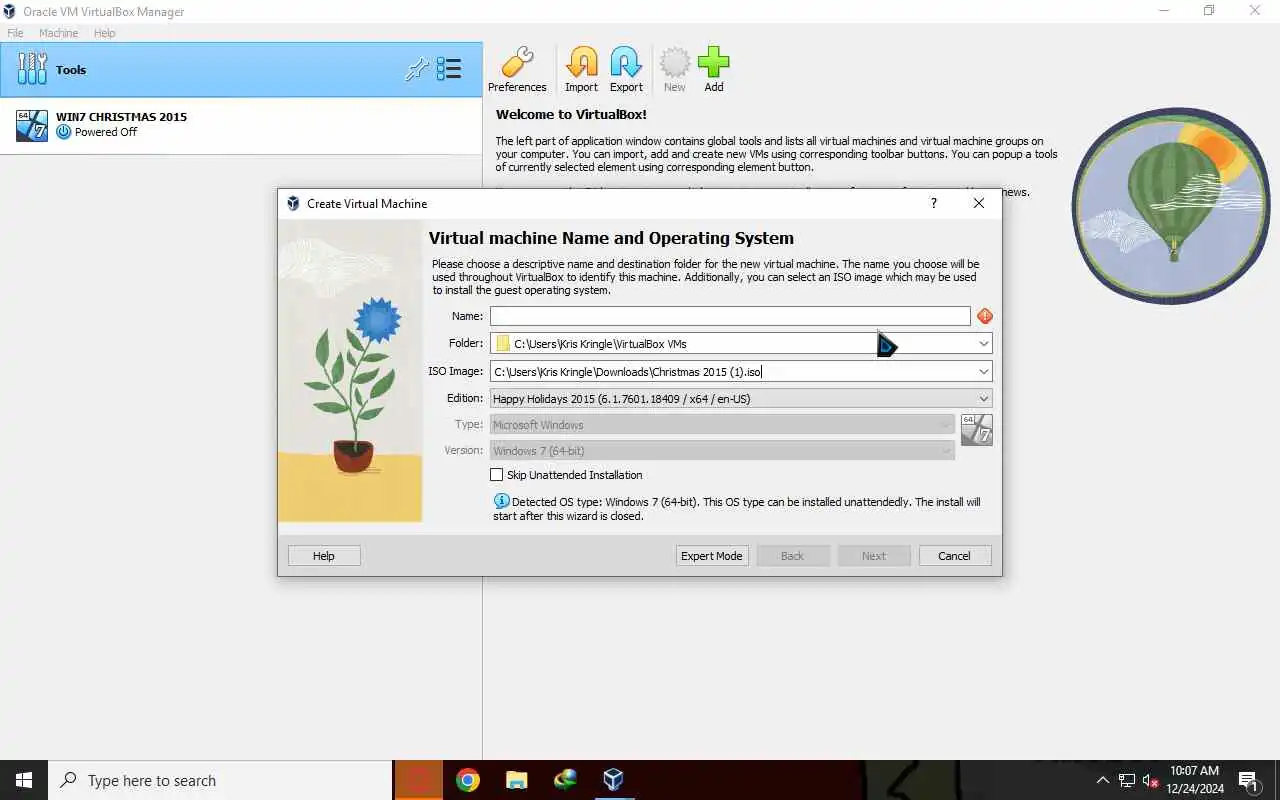Expand the Edition dropdown

[984, 398]
